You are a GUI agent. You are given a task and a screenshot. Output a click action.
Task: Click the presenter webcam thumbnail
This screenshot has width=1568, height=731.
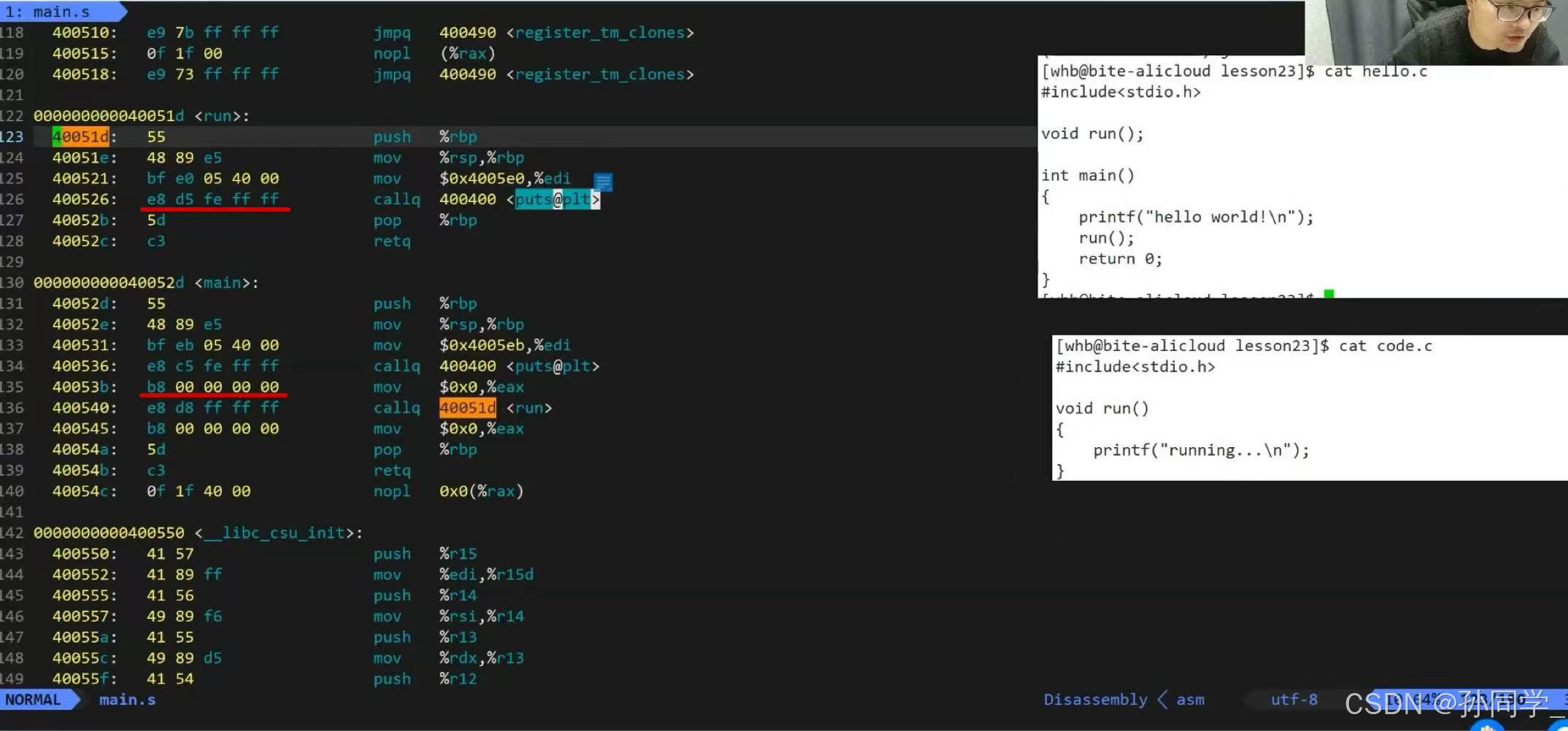coord(1436,32)
